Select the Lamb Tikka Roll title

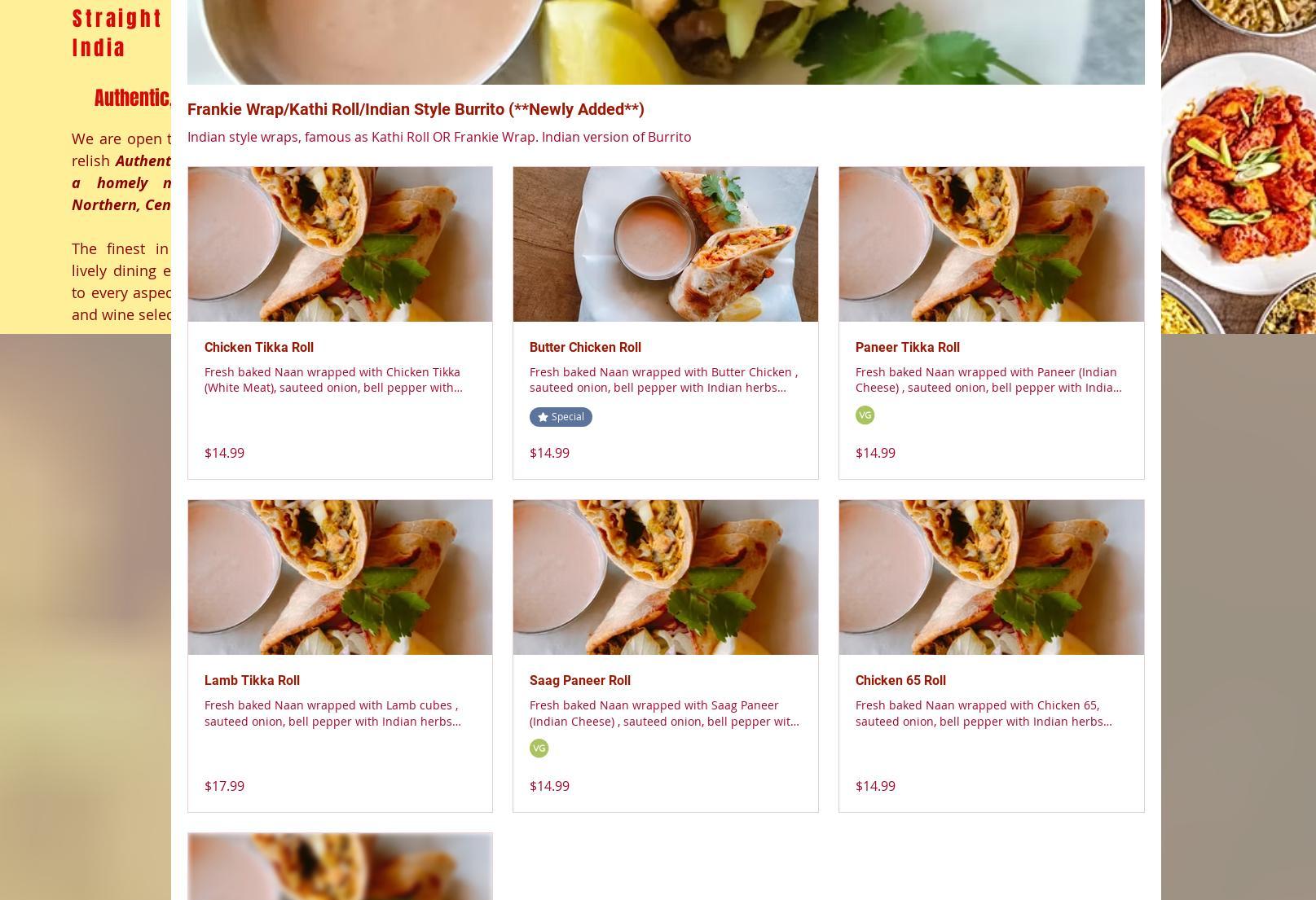[252, 681]
